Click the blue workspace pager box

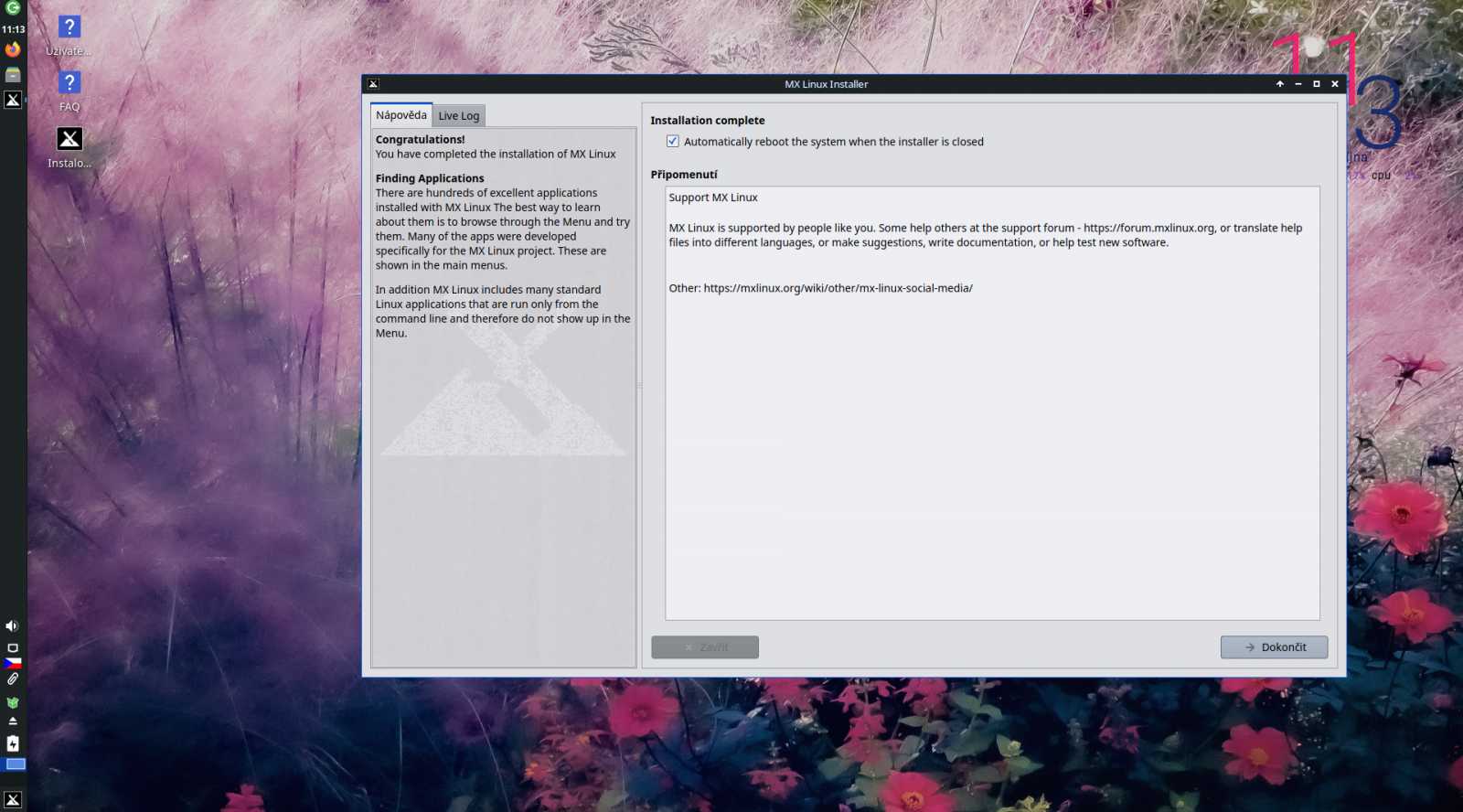[16, 764]
